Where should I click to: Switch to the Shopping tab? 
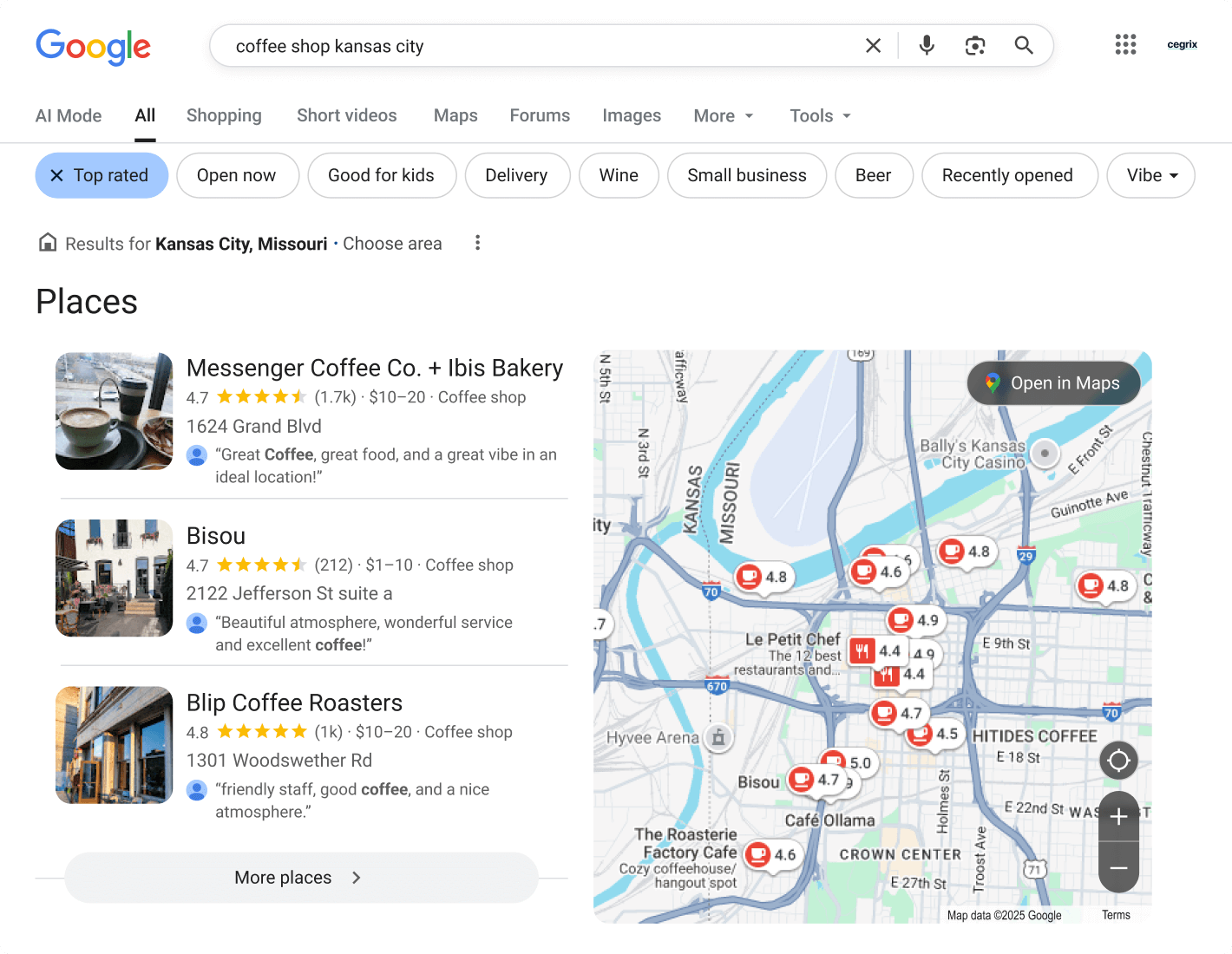click(224, 115)
